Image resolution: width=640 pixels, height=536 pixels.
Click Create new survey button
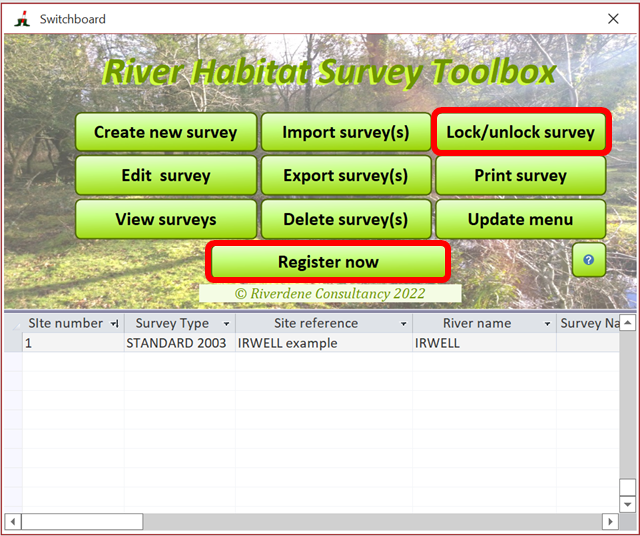[x=166, y=132]
